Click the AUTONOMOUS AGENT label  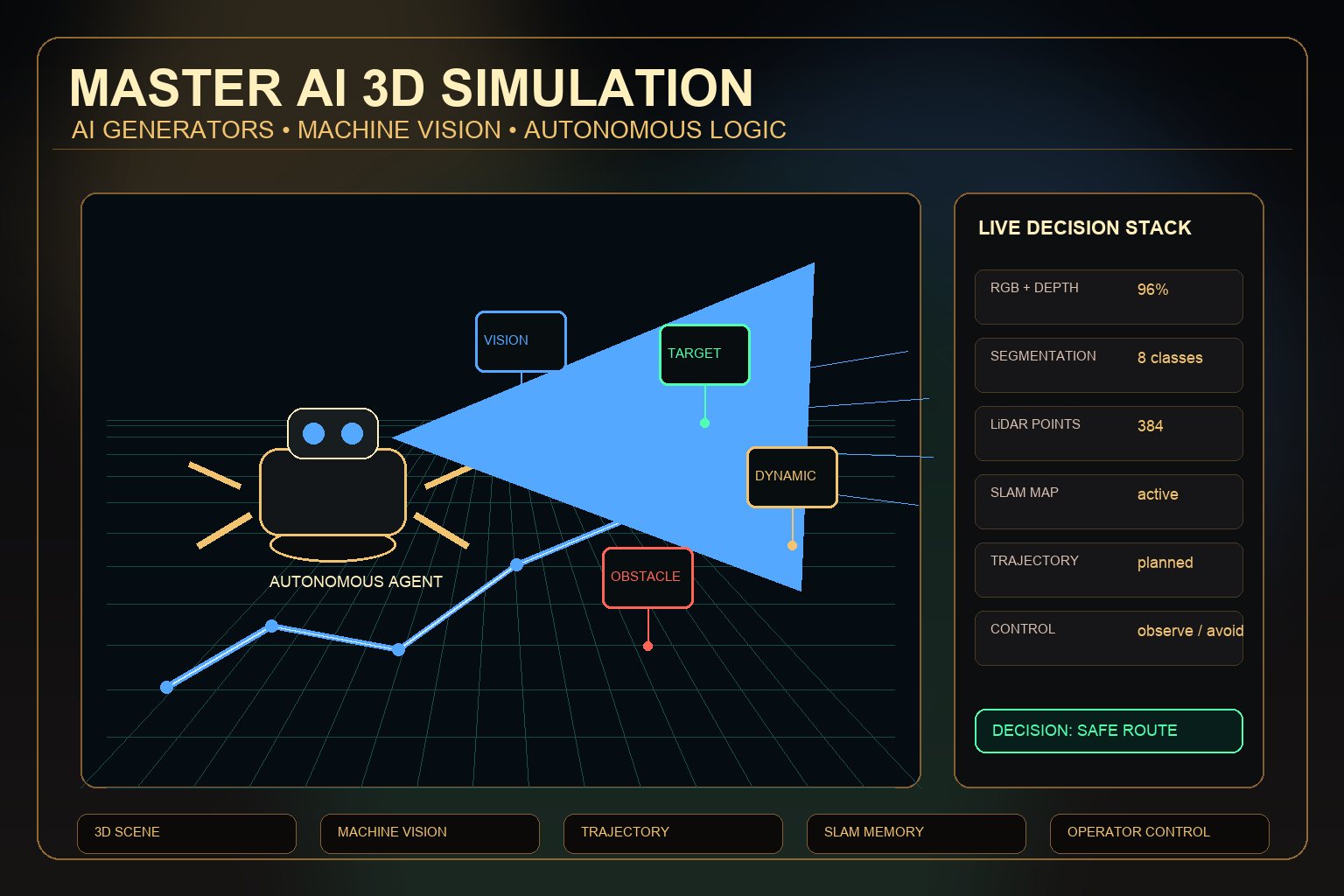[x=355, y=582]
